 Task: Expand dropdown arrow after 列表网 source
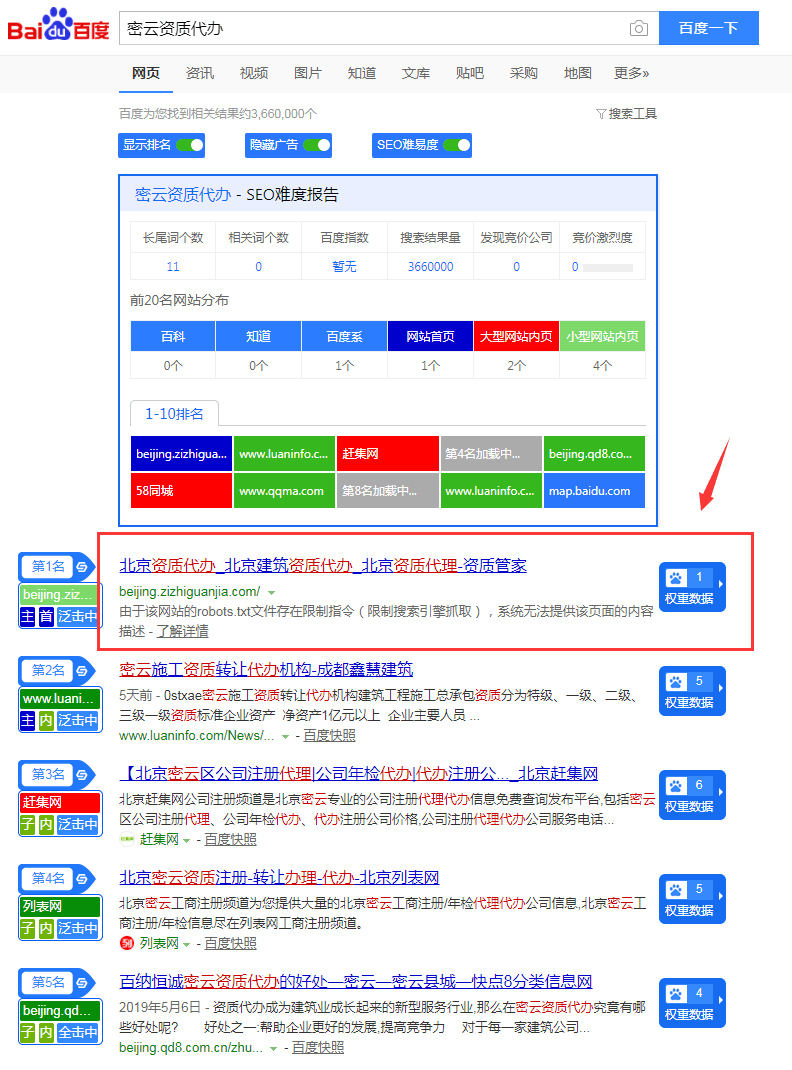point(186,944)
